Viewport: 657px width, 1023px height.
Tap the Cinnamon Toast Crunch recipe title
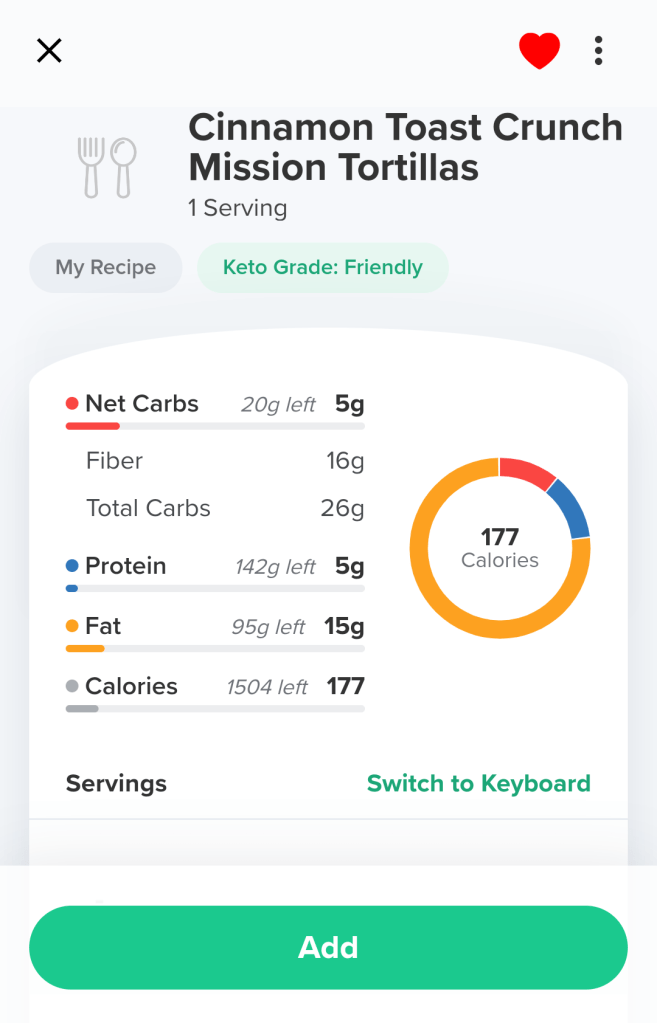click(405, 147)
